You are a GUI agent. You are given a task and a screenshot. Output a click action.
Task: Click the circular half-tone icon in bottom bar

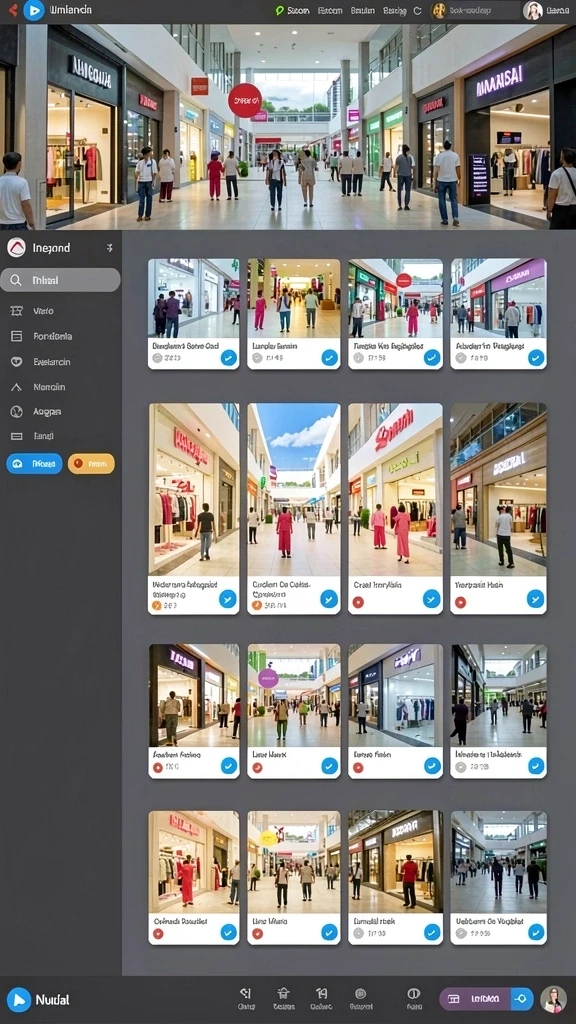[413, 993]
